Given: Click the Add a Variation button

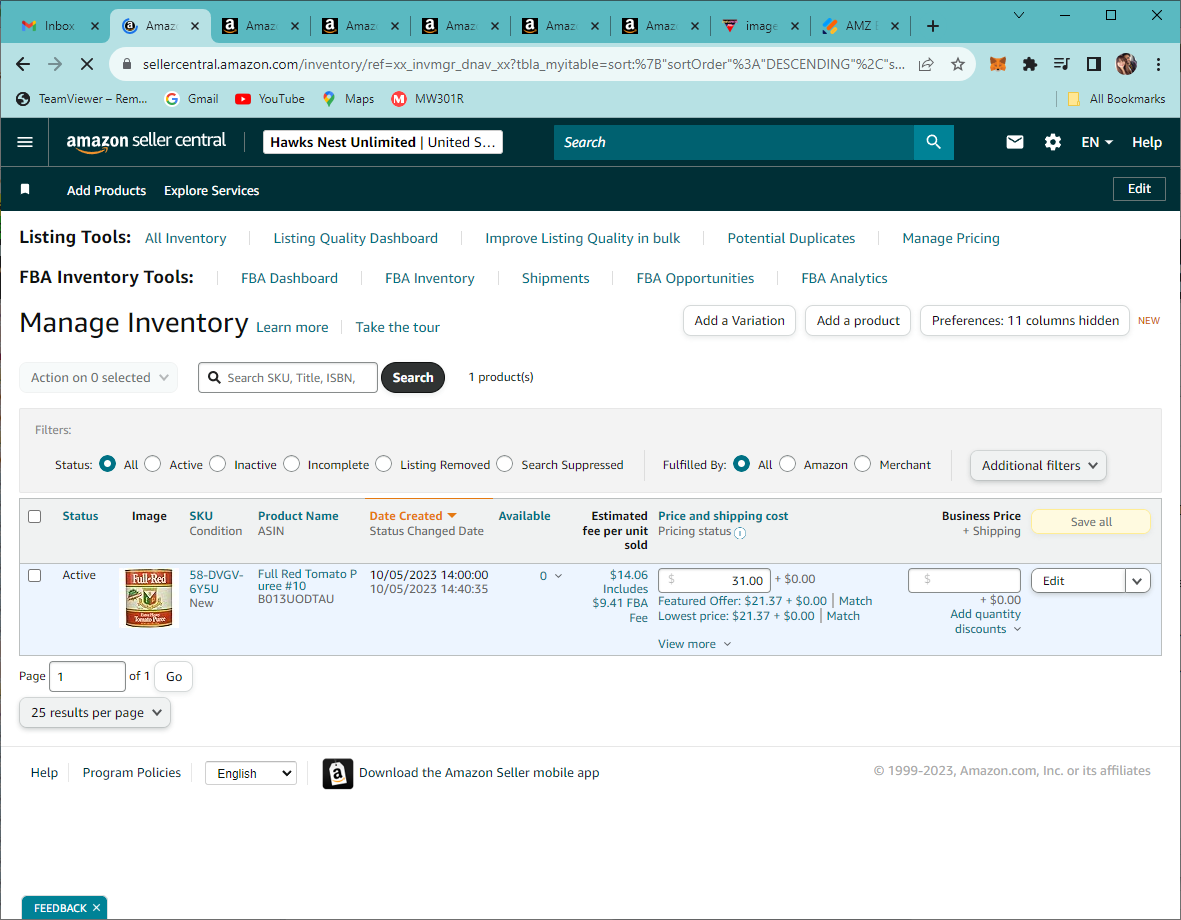Looking at the screenshot, I should pos(739,320).
